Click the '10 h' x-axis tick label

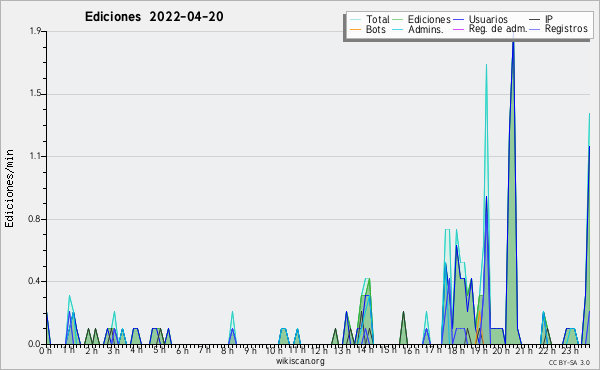274,351
